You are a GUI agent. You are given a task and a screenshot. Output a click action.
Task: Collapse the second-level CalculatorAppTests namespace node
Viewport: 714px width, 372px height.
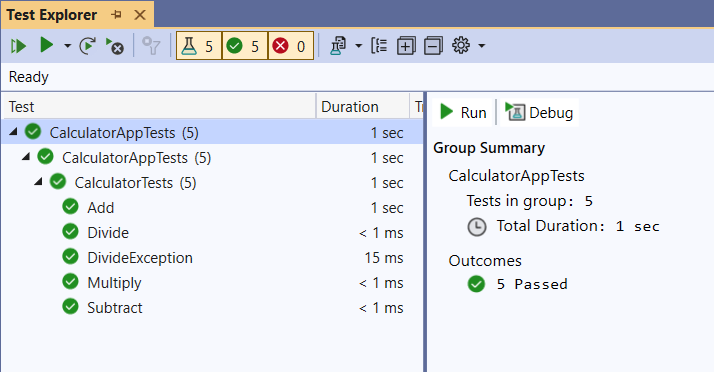click(x=26, y=157)
